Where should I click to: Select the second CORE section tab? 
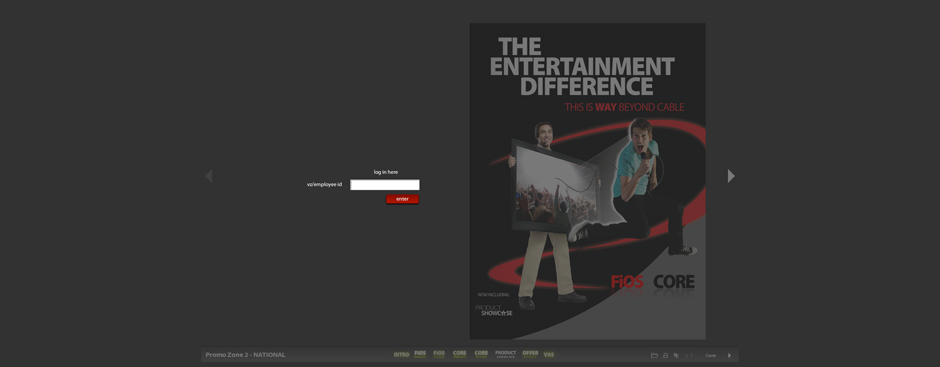pyautogui.click(x=481, y=354)
